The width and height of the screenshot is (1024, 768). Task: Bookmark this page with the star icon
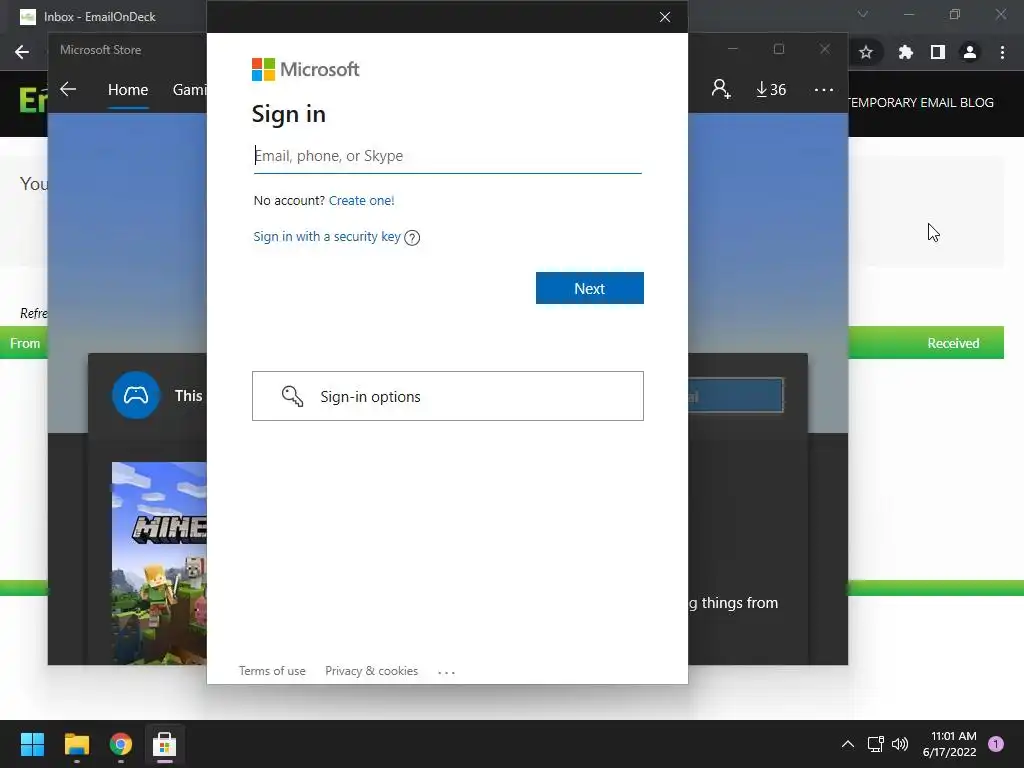click(x=866, y=52)
